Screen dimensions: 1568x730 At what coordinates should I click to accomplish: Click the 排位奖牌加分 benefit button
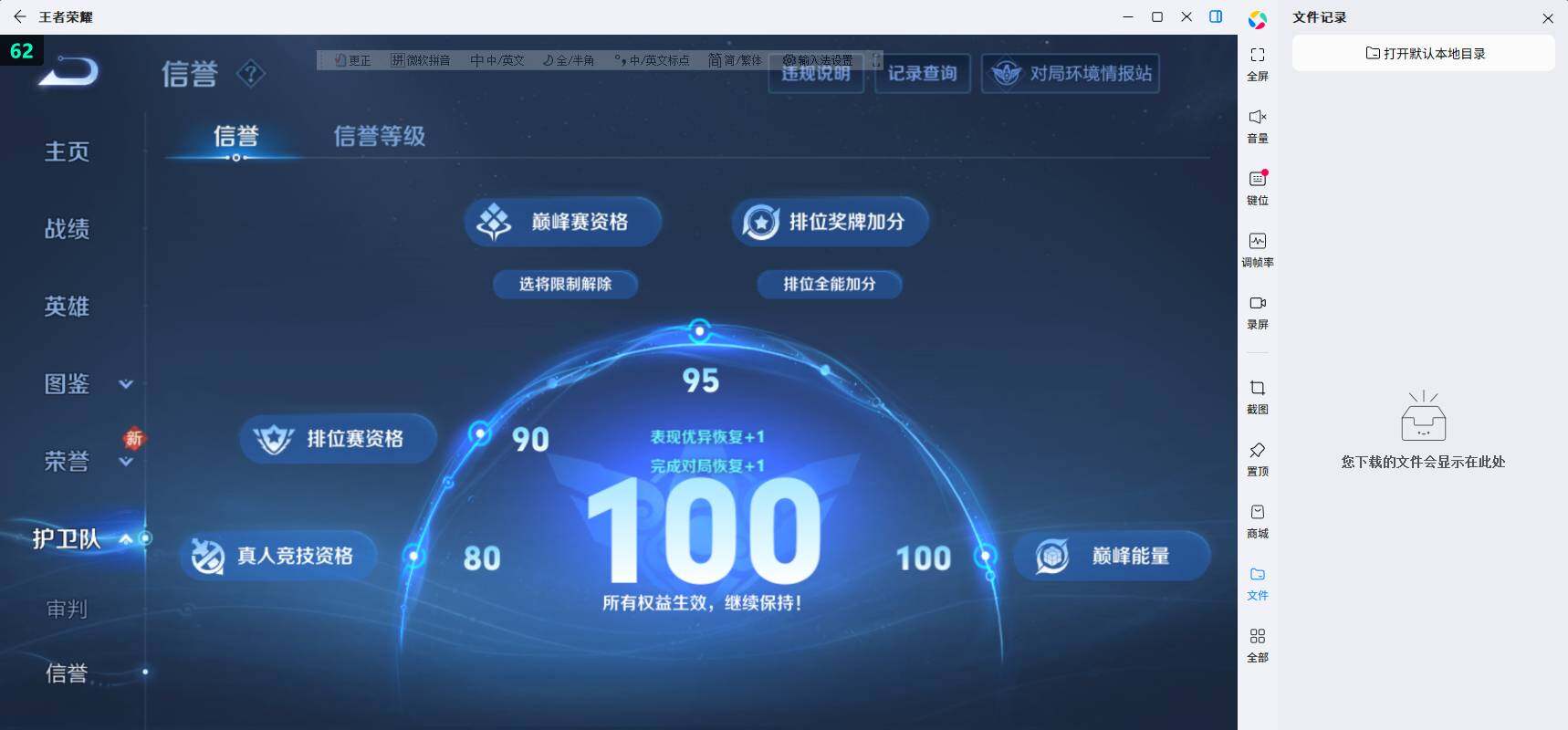coord(829,222)
